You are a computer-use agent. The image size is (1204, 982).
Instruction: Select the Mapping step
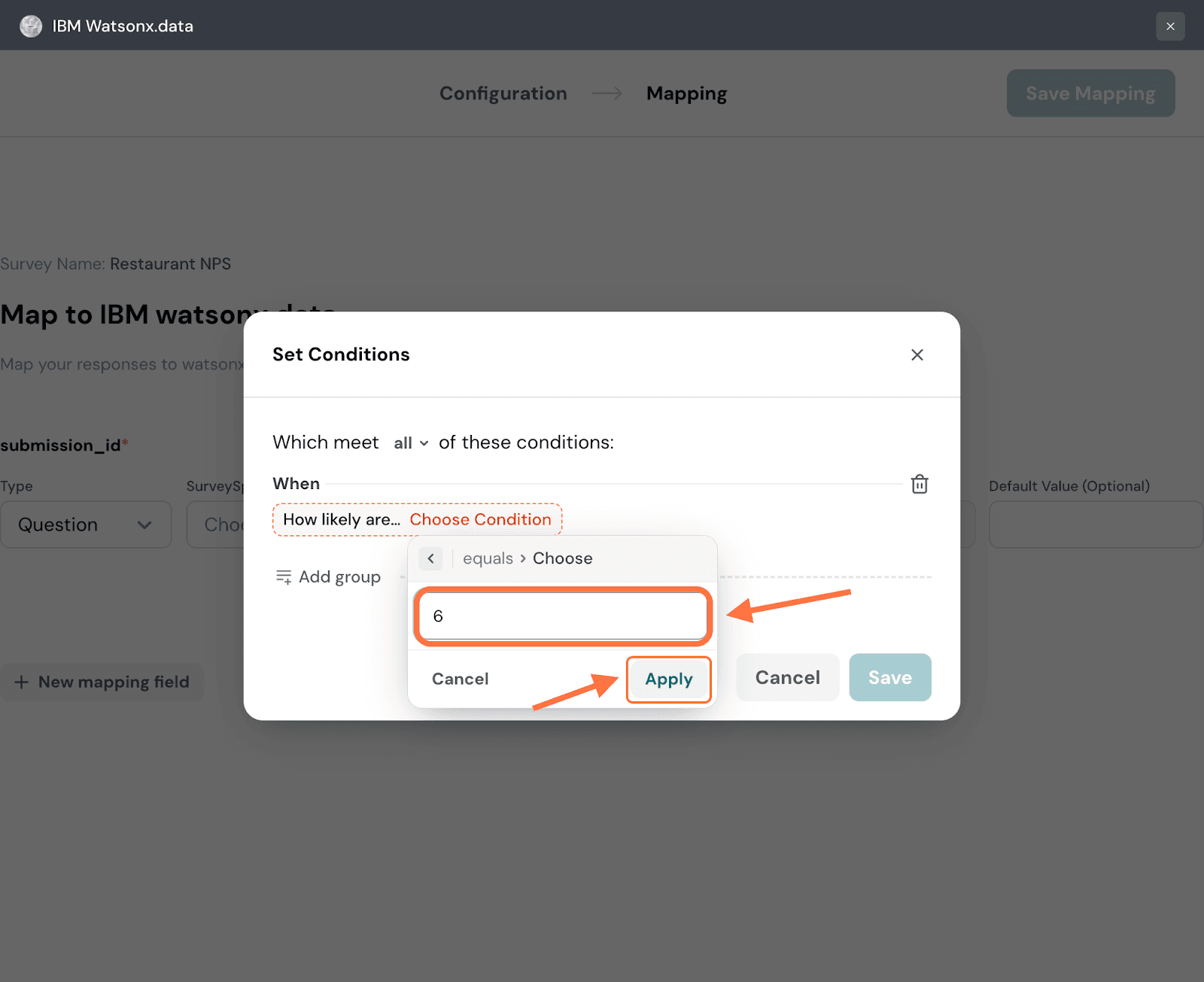pyautogui.click(x=686, y=93)
